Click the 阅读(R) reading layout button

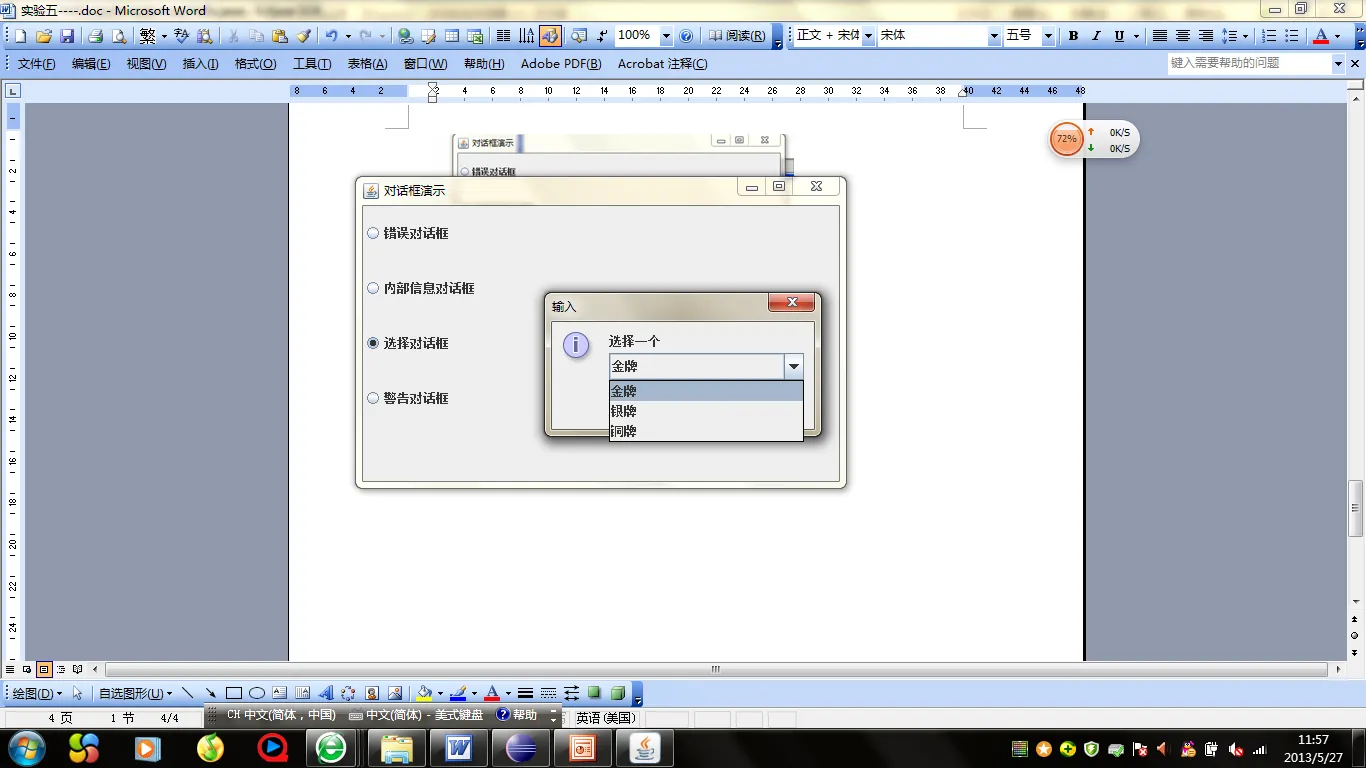pyautogui.click(x=737, y=36)
